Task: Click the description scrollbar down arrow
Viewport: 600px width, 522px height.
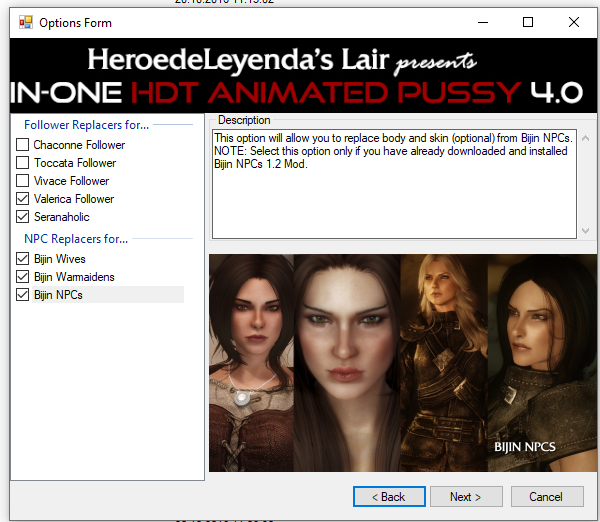Action: pos(585,231)
